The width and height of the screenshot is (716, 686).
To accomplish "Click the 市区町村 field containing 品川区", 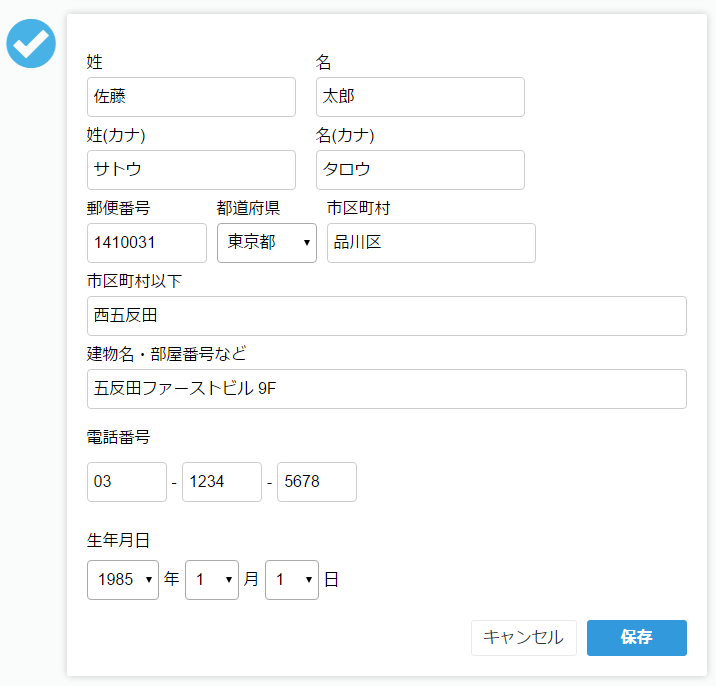I will pos(431,243).
